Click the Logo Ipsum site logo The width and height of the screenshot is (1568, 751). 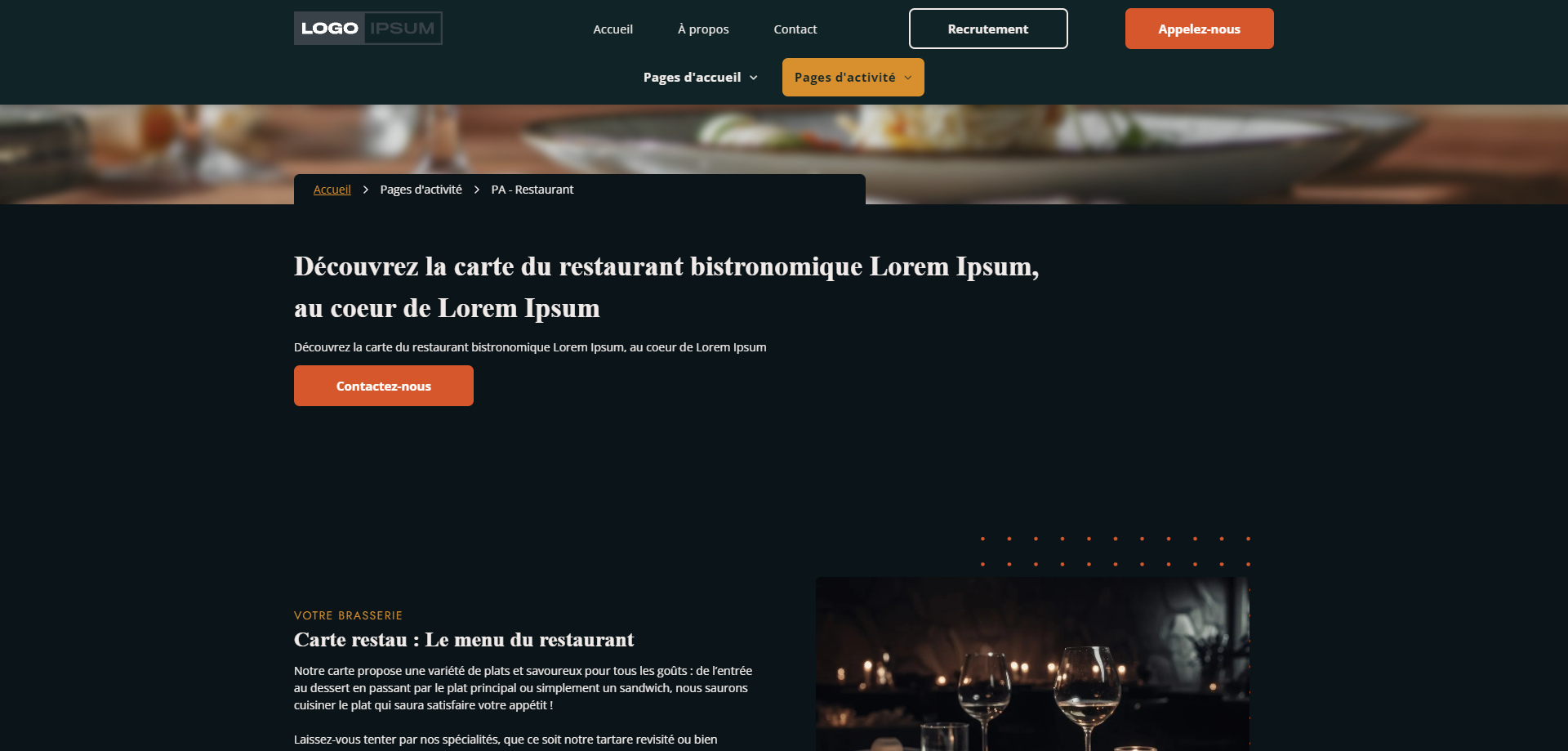click(x=367, y=29)
